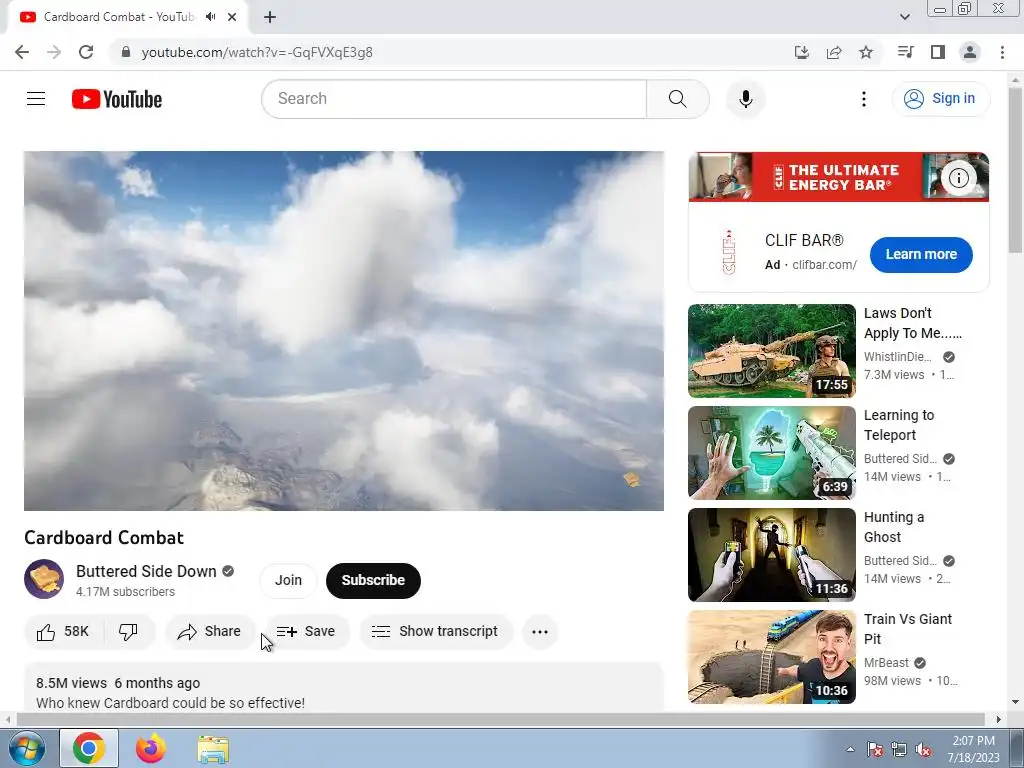1024x768 pixels.
Task: Click the muted volume tray icon
Action: pos(923,750)
